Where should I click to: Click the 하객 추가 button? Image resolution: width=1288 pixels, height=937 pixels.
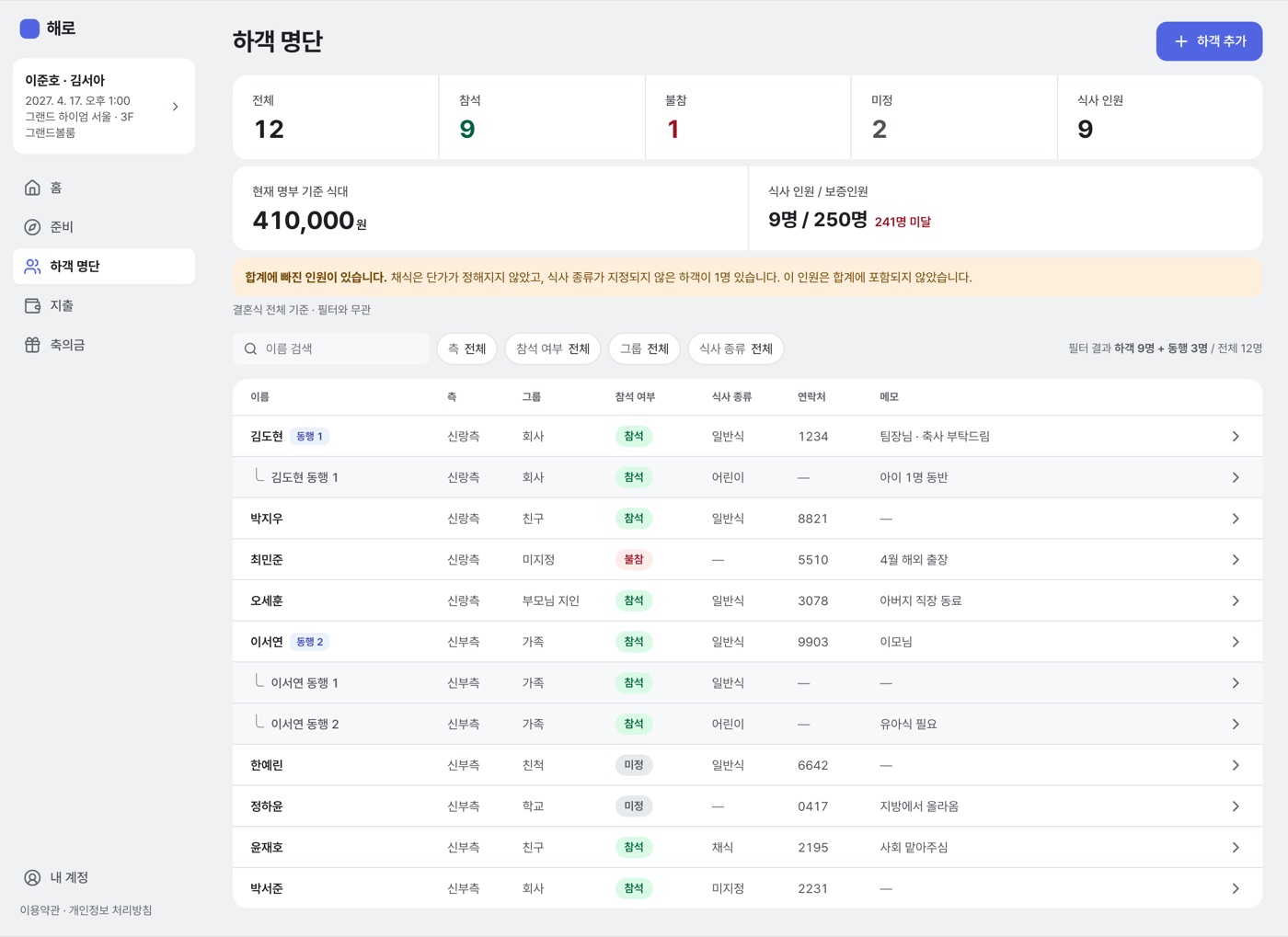coord(1209,41)
